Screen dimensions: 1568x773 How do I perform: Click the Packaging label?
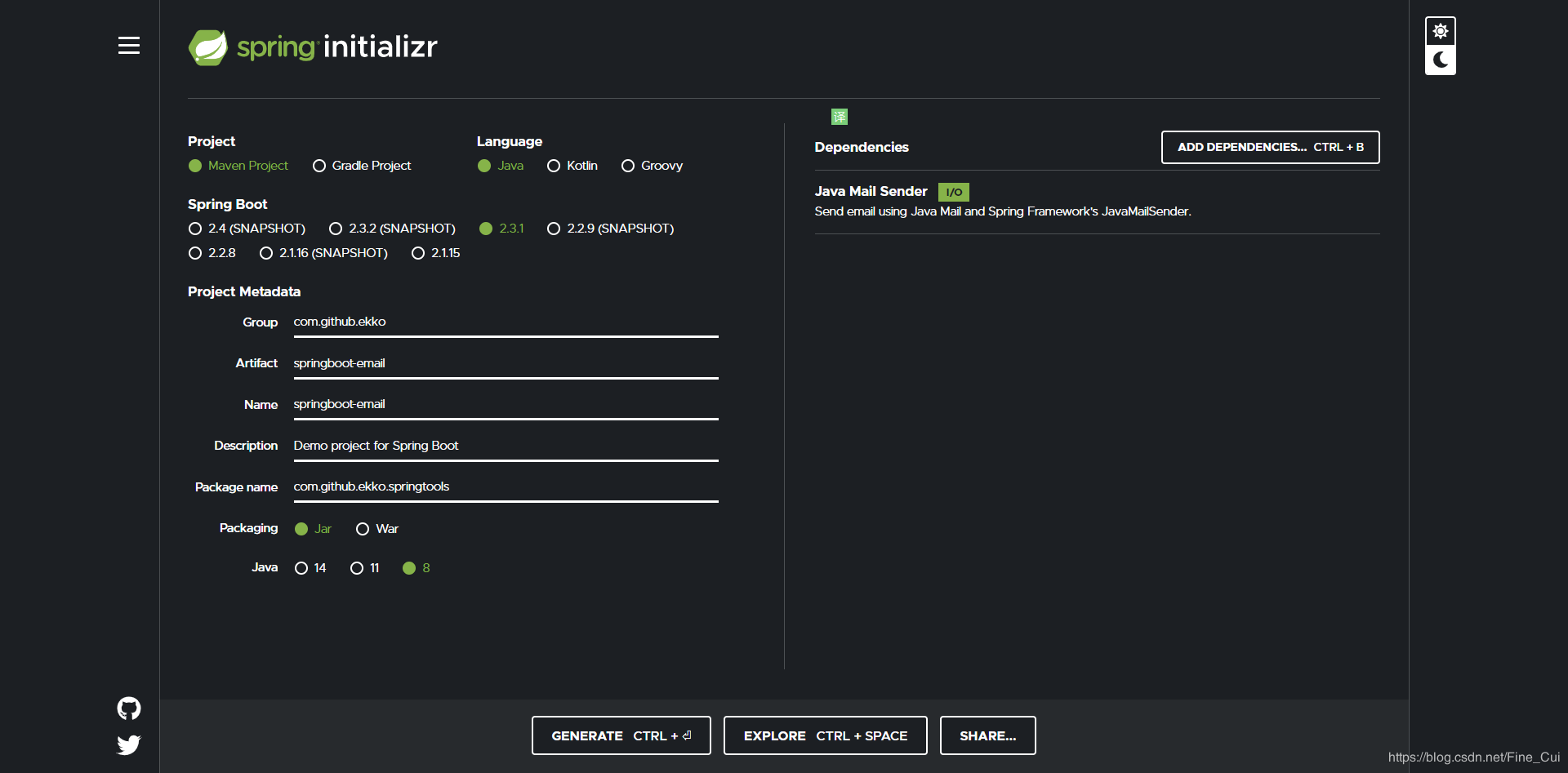tap(249, 528)
